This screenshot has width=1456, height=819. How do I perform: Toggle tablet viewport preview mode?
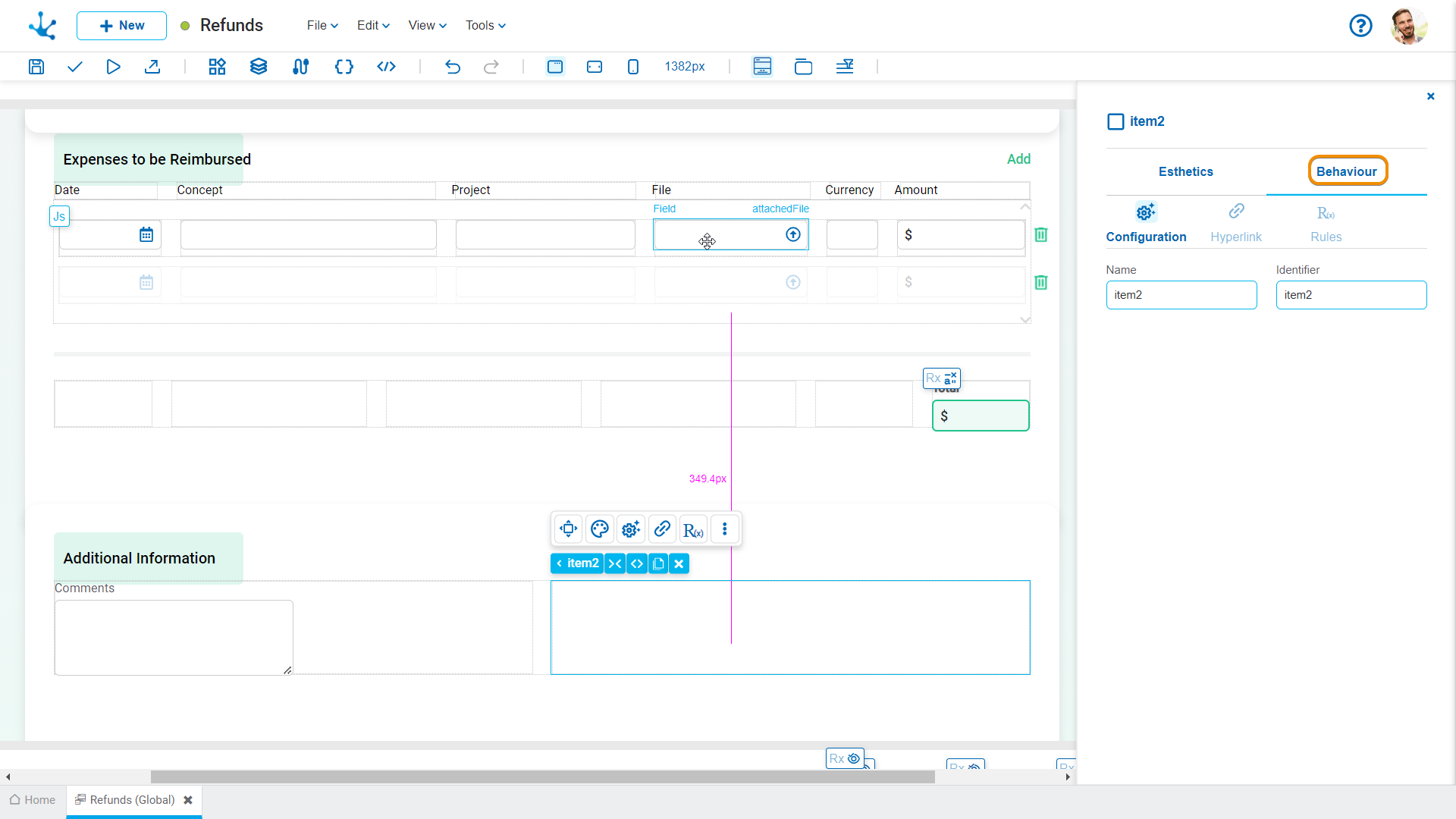(x=595, y=67)
